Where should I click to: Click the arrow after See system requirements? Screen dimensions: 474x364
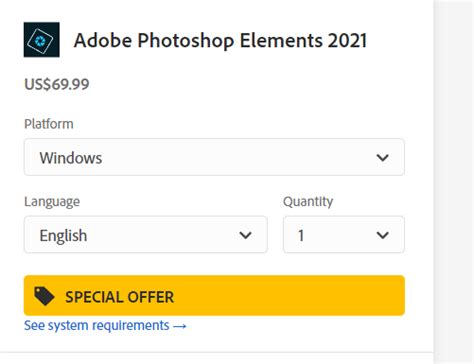(x=180, y=326)
